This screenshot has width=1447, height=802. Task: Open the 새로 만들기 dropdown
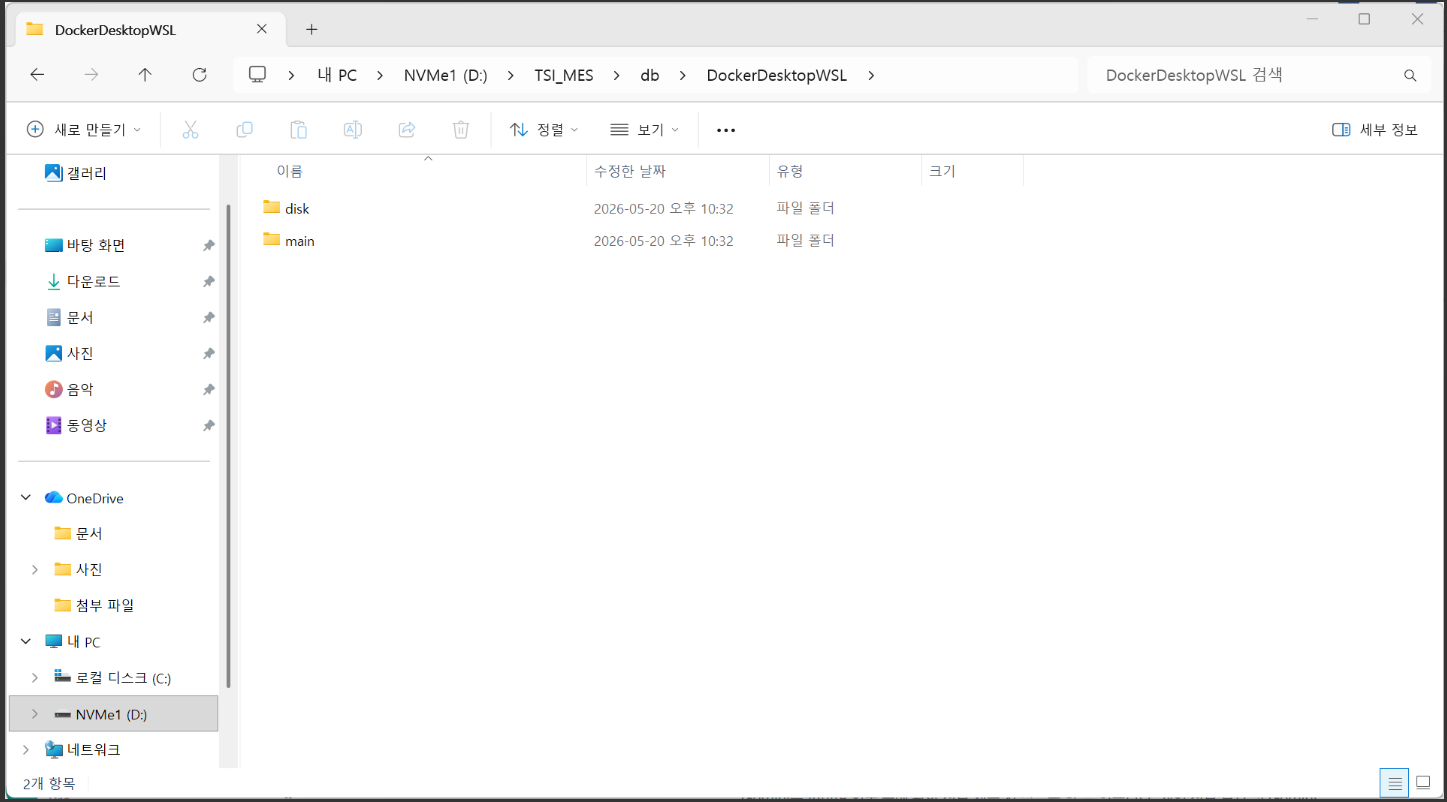coord(84,130)
